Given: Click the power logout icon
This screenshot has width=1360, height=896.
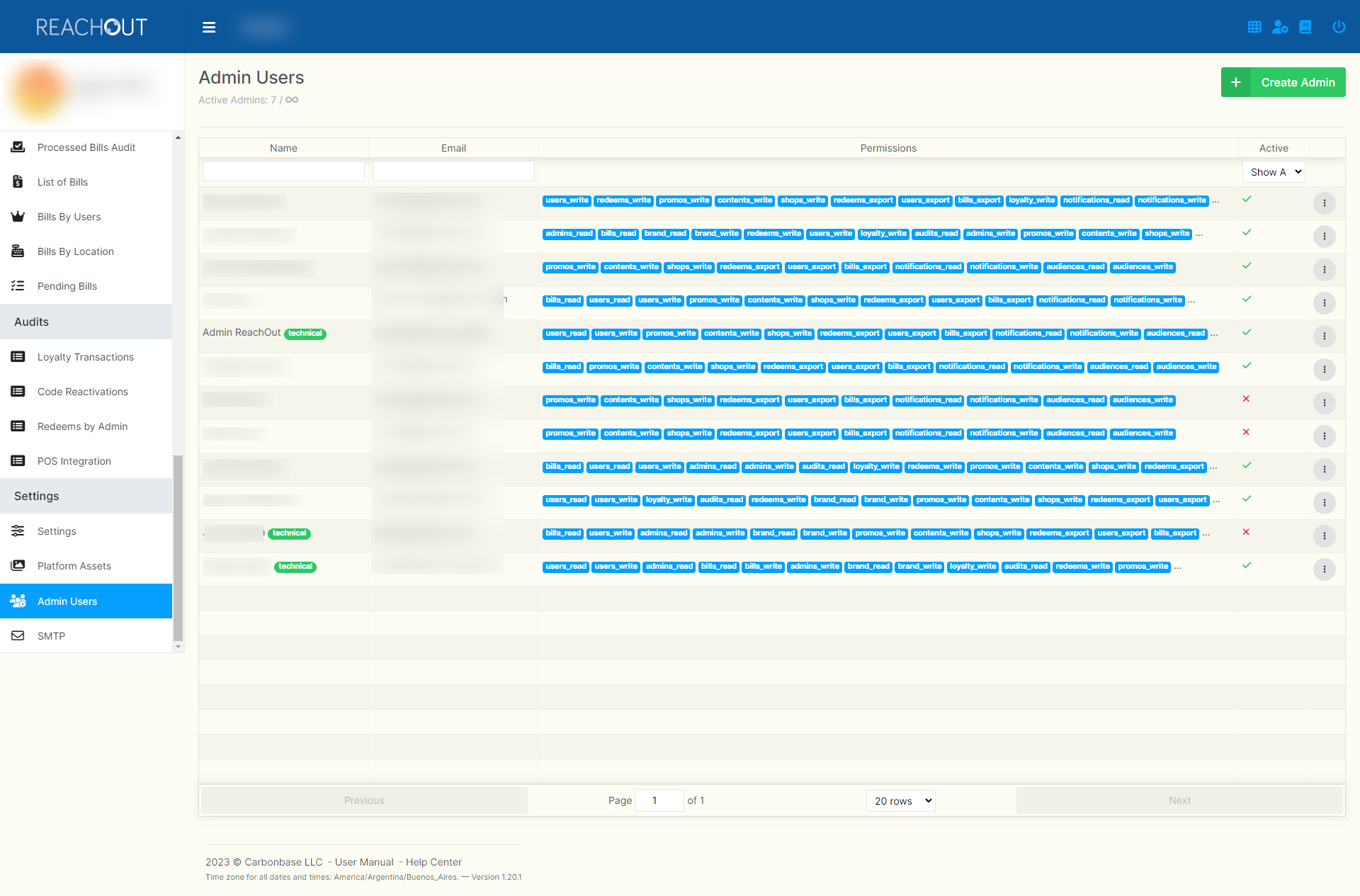Looking at the screenshot, I should (1338, 27).
